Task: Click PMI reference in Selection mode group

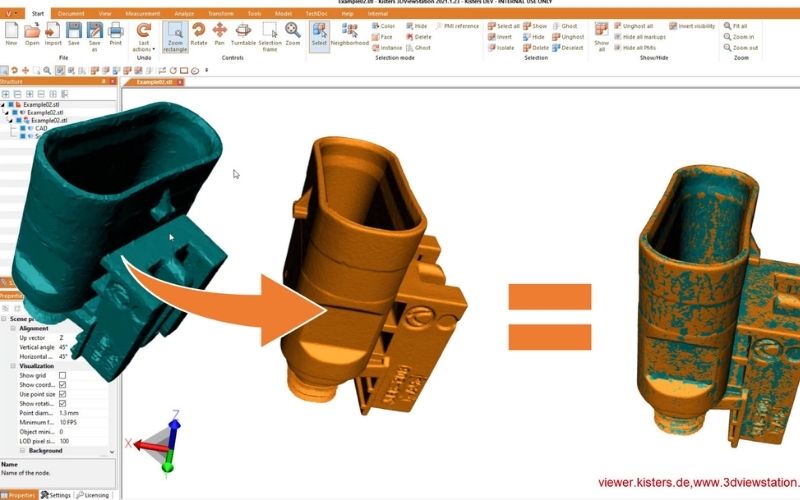Action: 457,26
